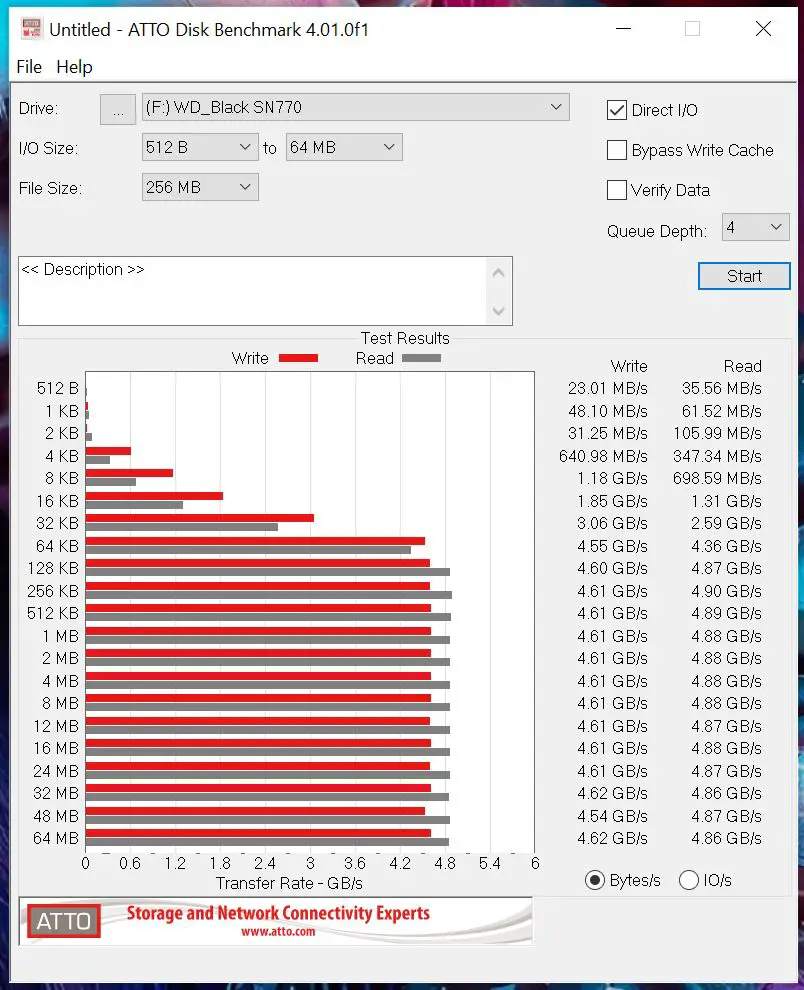Click the 105.99 MB/s read value
804x990 pixels.
(717, 434)
